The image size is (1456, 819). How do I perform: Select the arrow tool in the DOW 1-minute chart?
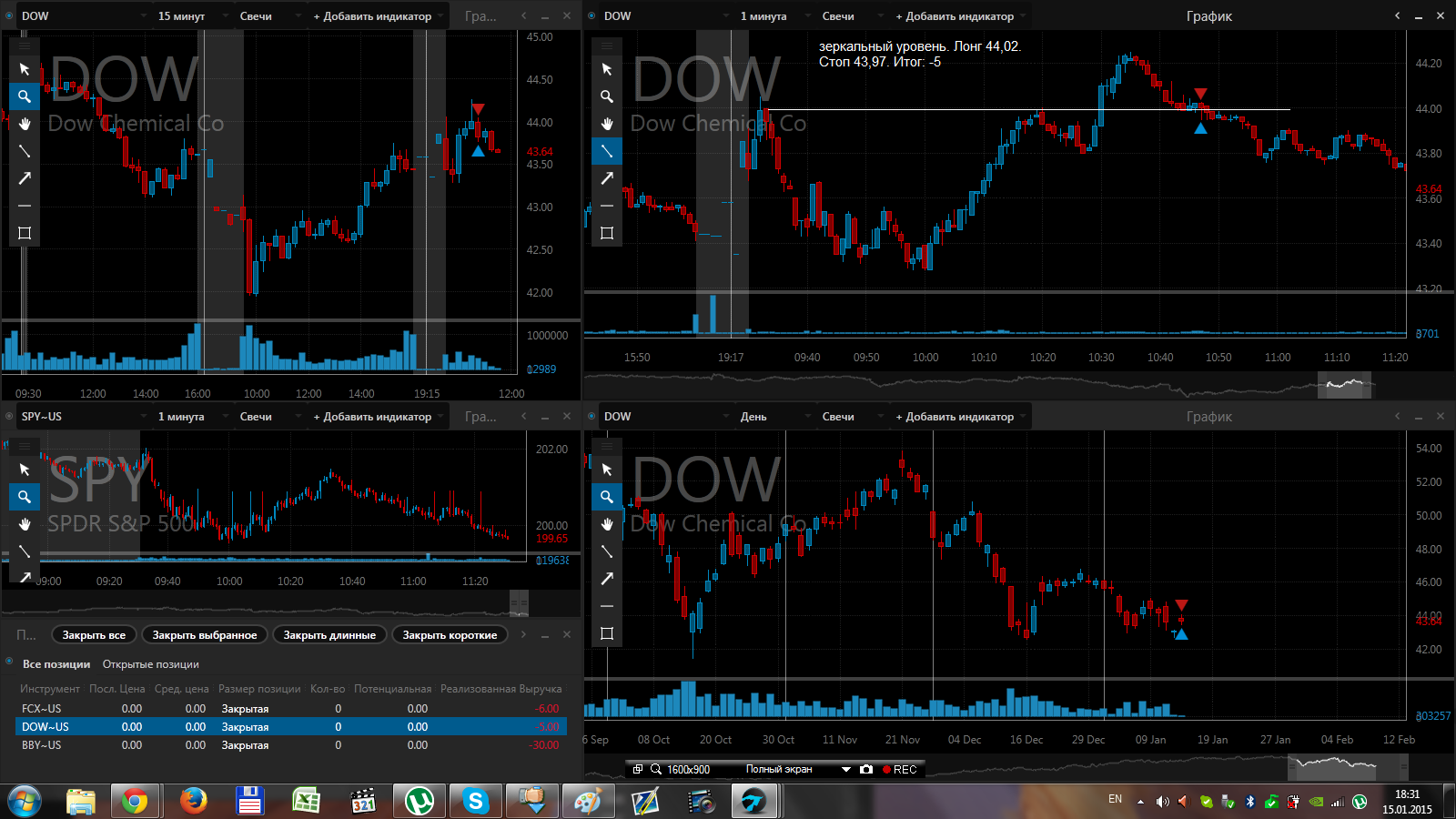(607, 178)
